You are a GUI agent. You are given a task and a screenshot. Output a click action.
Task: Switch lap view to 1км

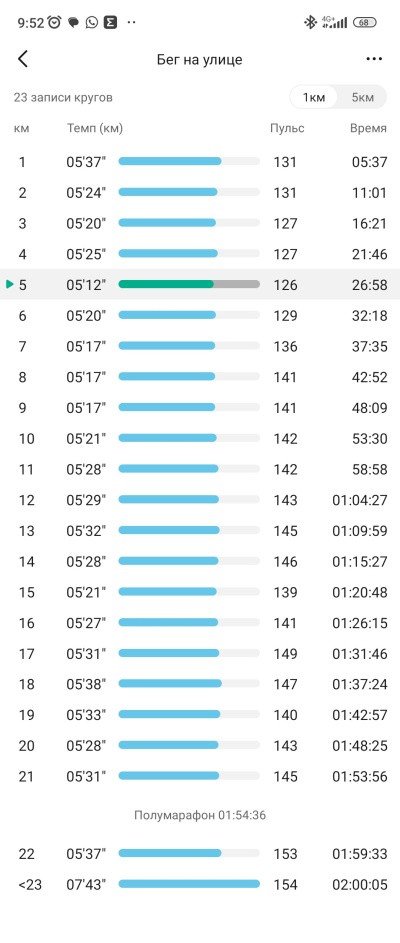click(x=313, y=97)
